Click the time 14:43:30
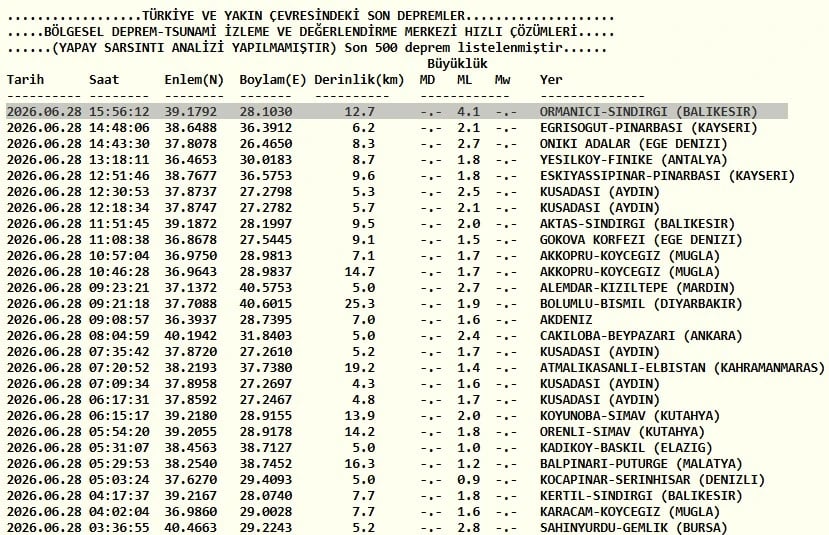This screenshot has height=535, width=829. pos(119,144)
